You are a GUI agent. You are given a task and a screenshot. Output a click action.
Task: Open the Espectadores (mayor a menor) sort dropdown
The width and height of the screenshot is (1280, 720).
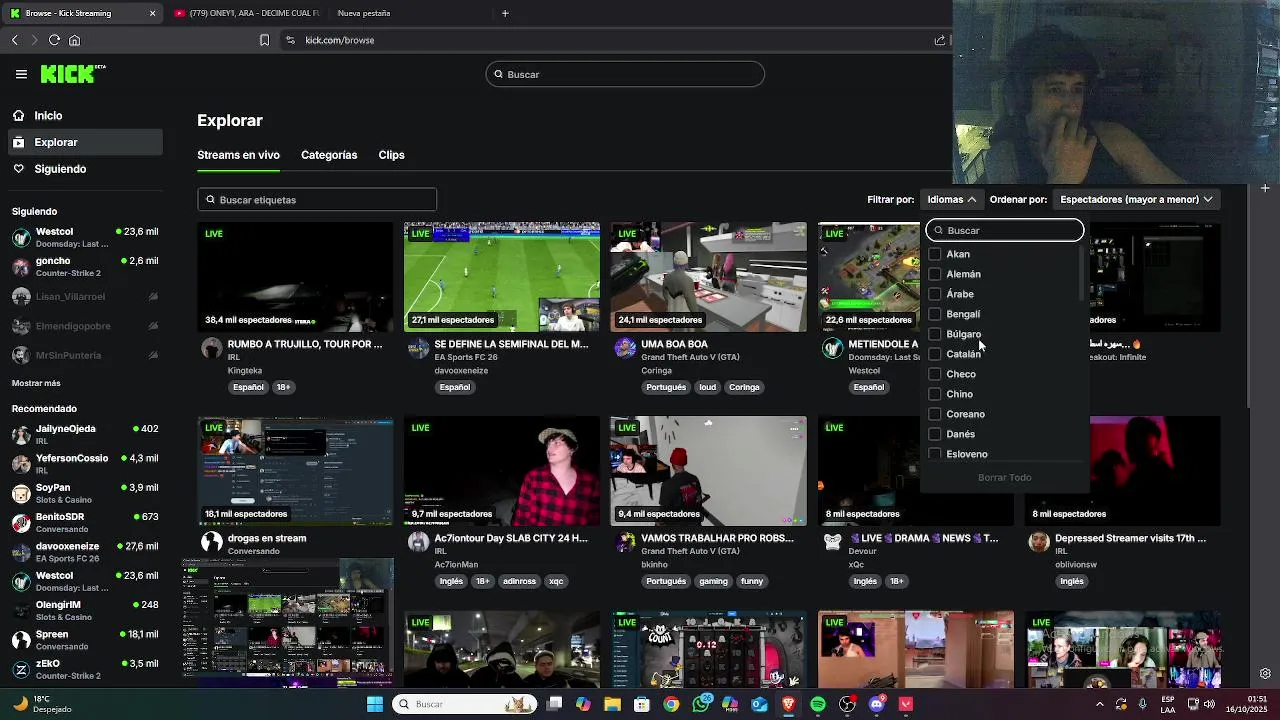coord(1136,199)
